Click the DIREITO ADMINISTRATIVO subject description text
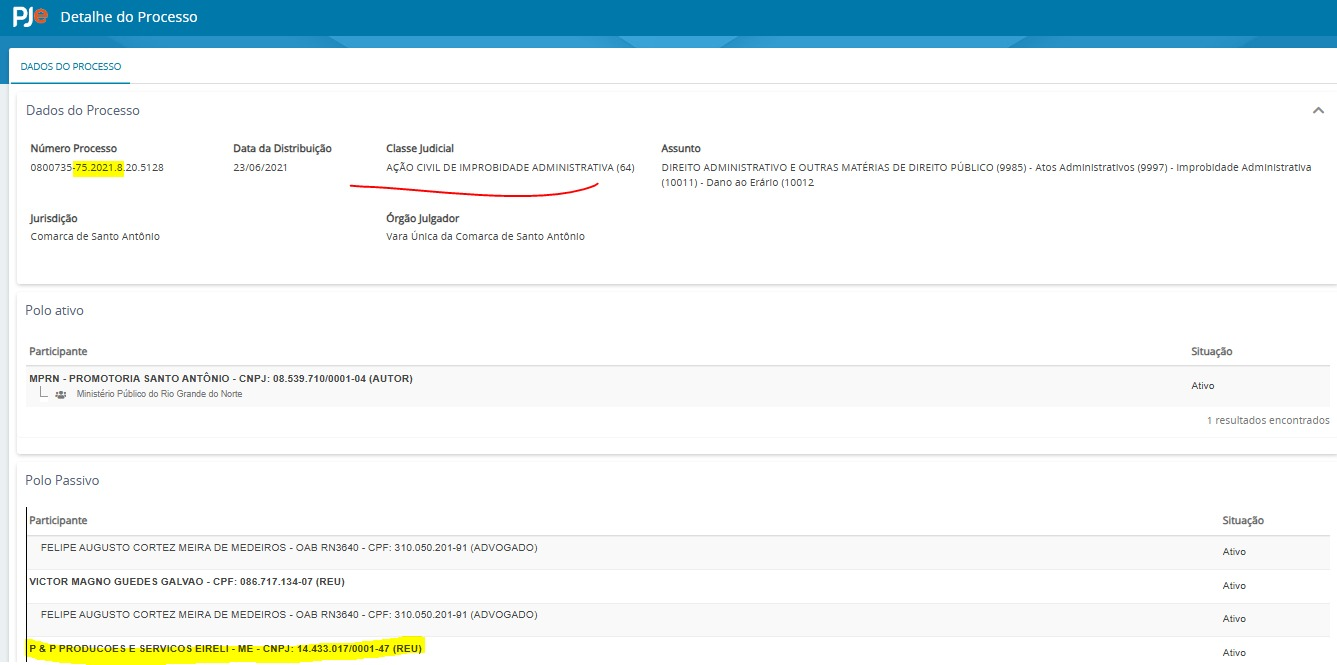This screenshot has width=1337, height=665. (986, 175)
